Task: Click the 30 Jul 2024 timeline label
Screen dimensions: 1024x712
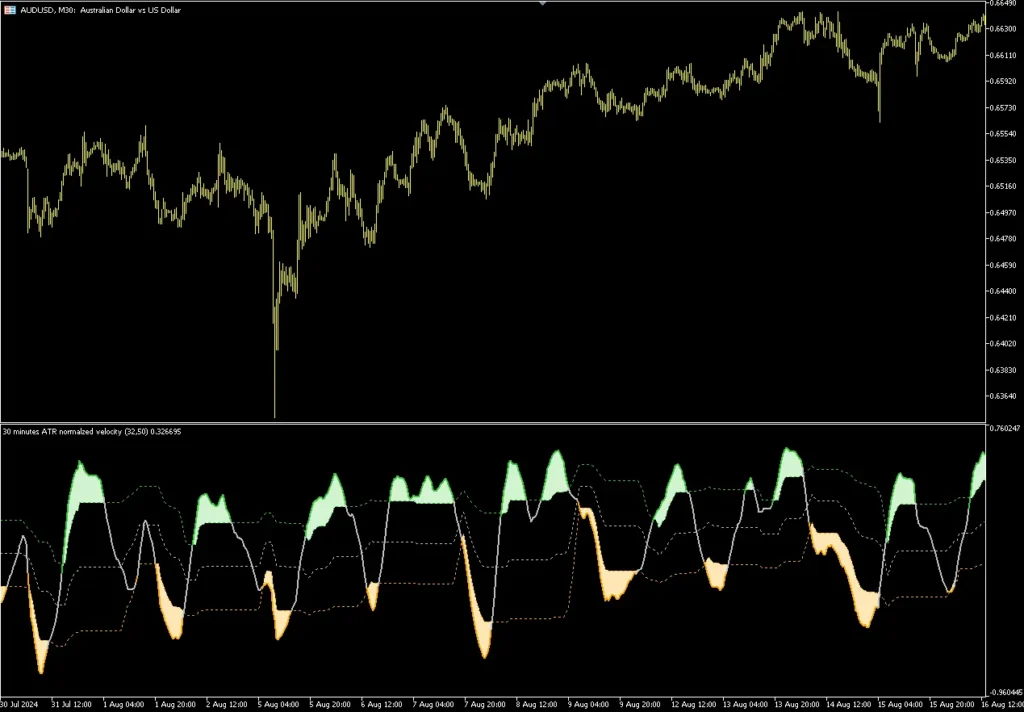Action: click(x=20, y=704)
